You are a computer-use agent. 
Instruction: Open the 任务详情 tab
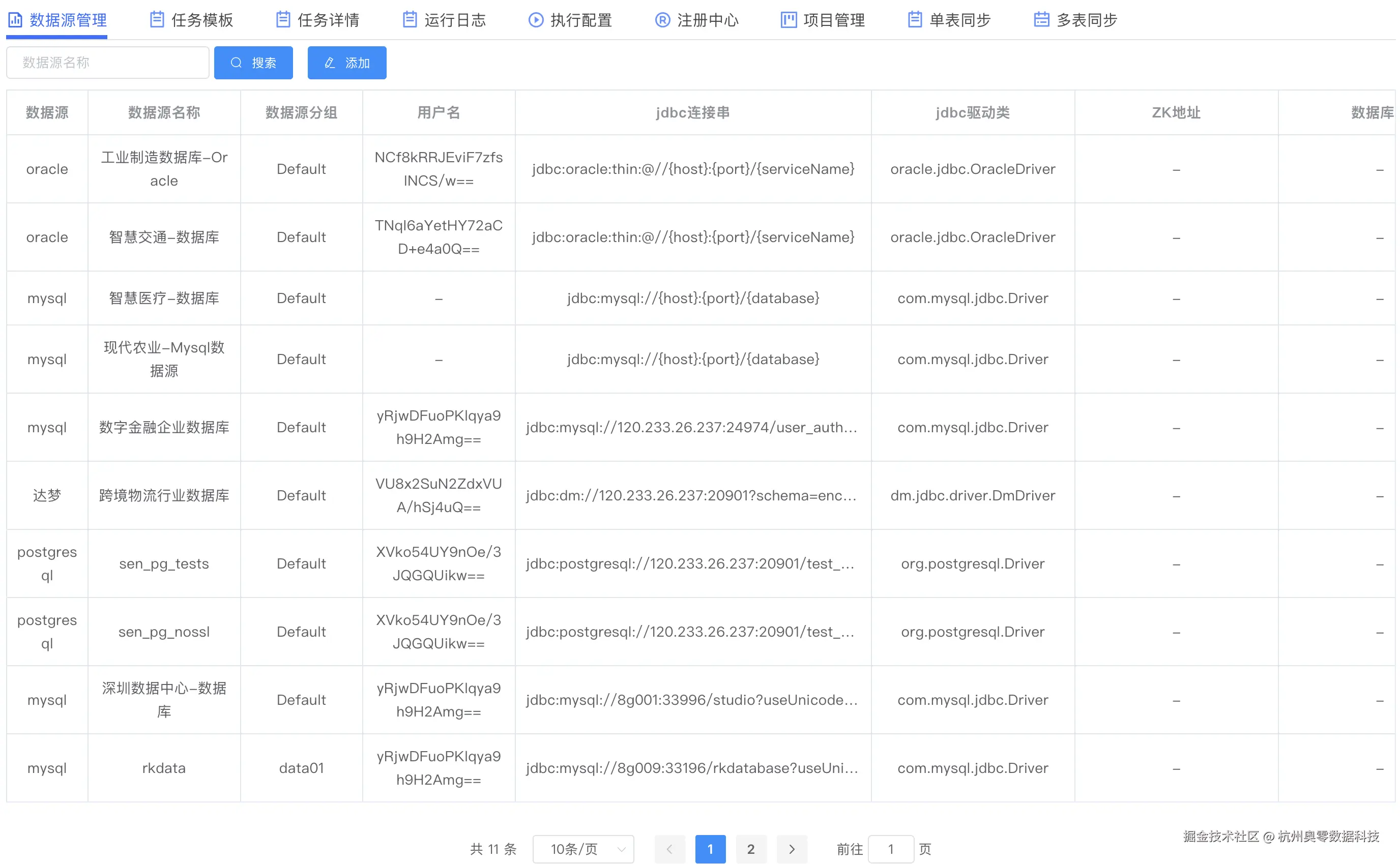click(x=328, y=20)
